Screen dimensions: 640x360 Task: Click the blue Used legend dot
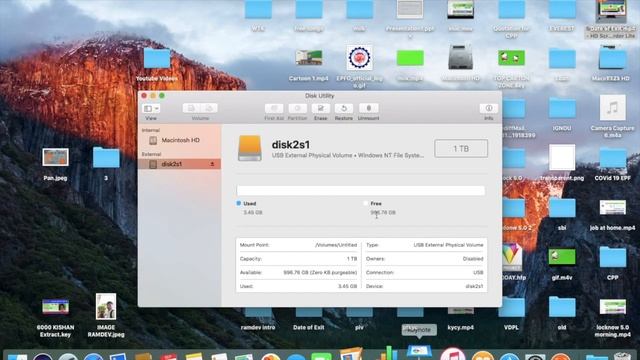(x=239, y=203)
